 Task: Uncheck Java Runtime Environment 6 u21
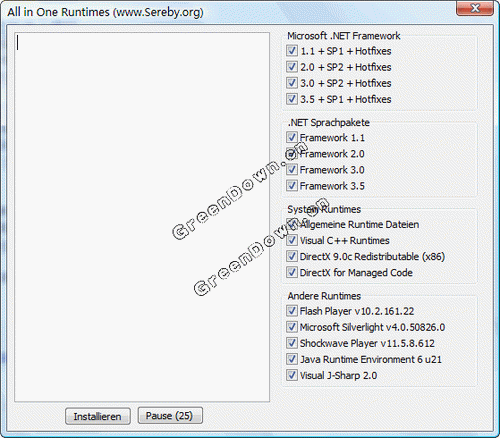point(292,359)
